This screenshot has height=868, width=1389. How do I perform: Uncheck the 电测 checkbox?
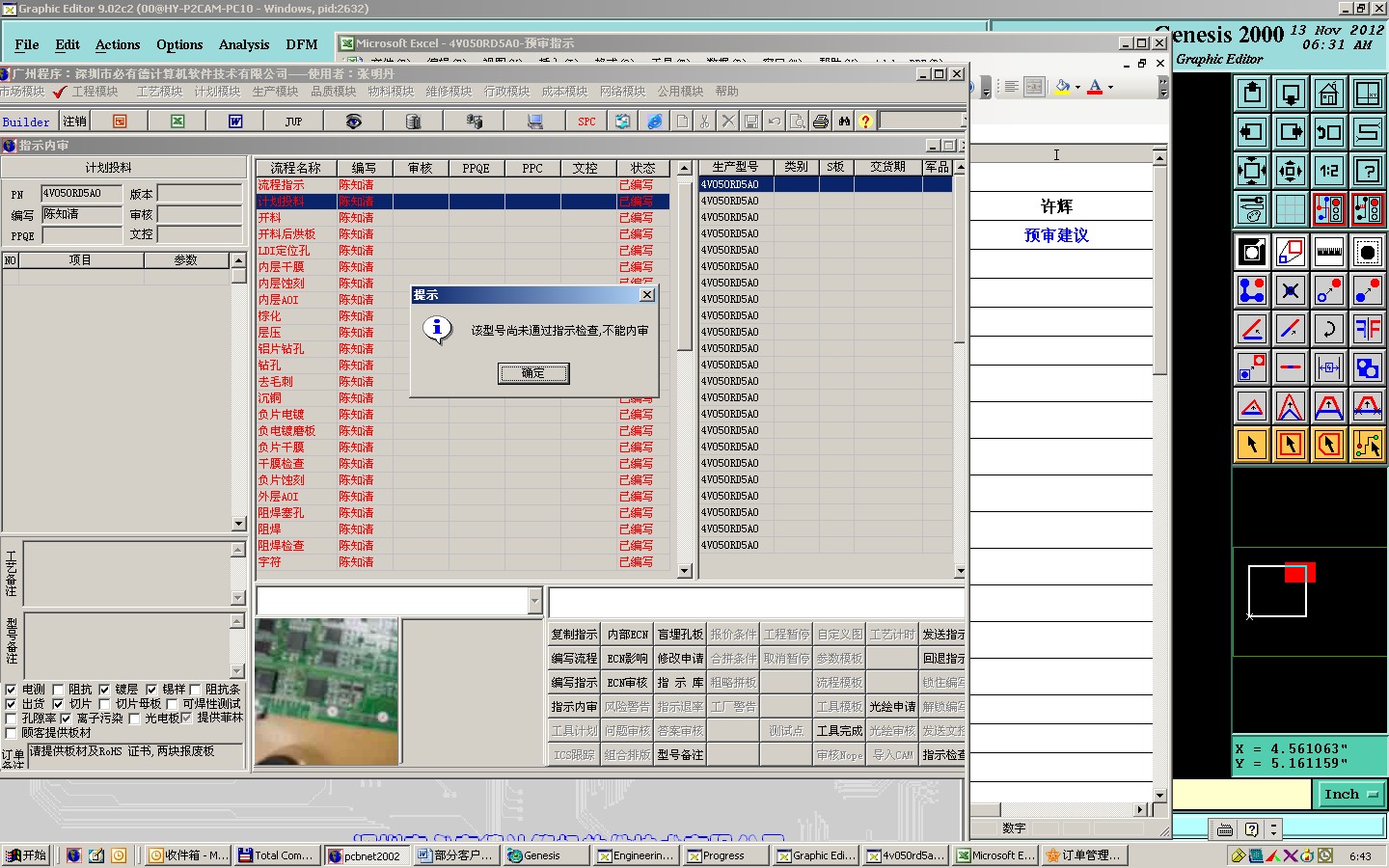click(x=11, y=690)
